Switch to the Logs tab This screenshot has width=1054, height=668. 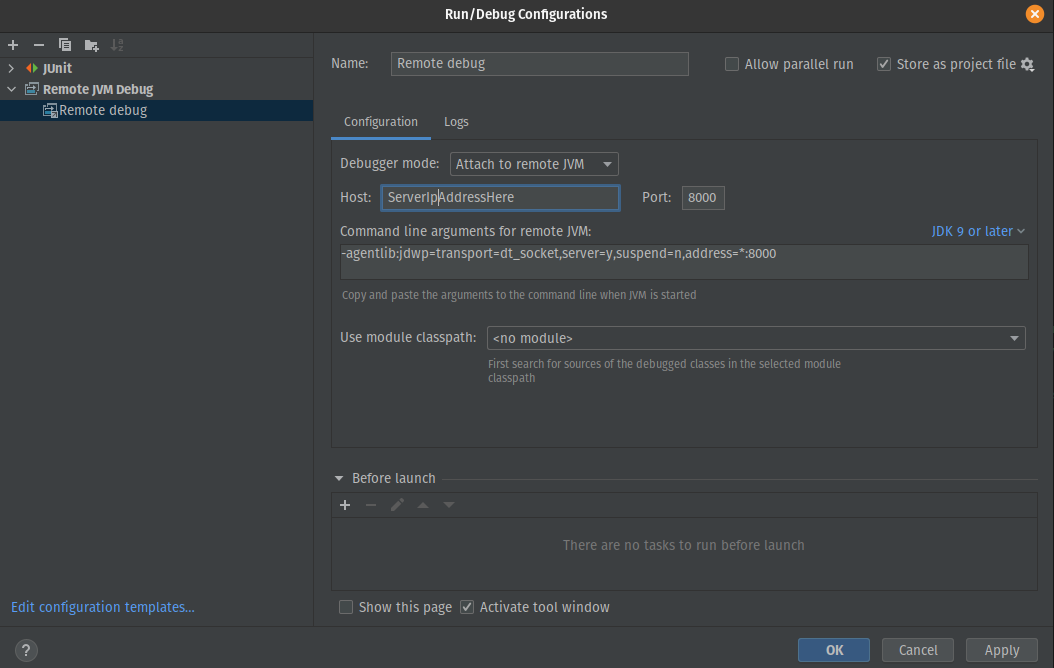tap(456, 121)
